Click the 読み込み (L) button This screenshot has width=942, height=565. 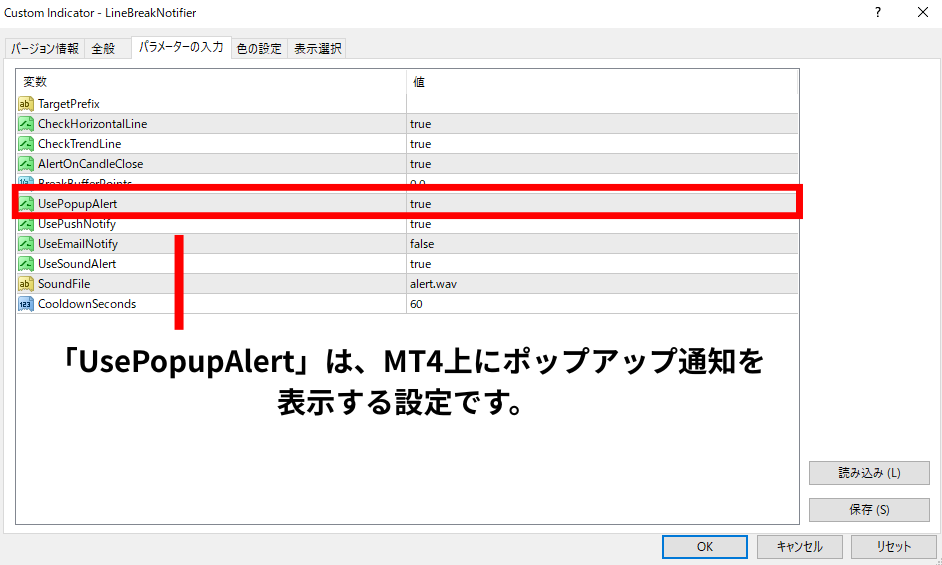[868, 473]
